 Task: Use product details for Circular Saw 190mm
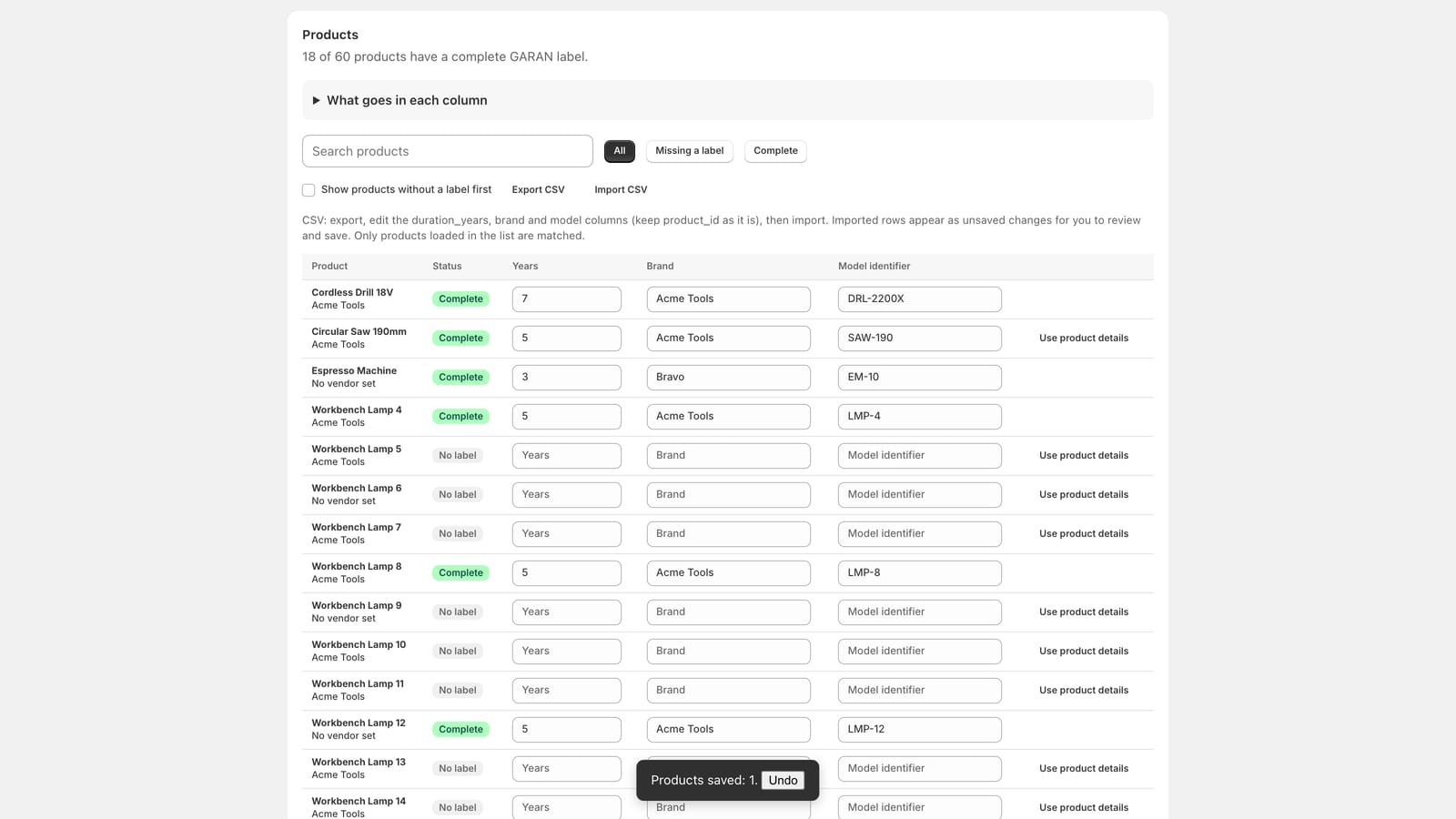[1083, 339]
